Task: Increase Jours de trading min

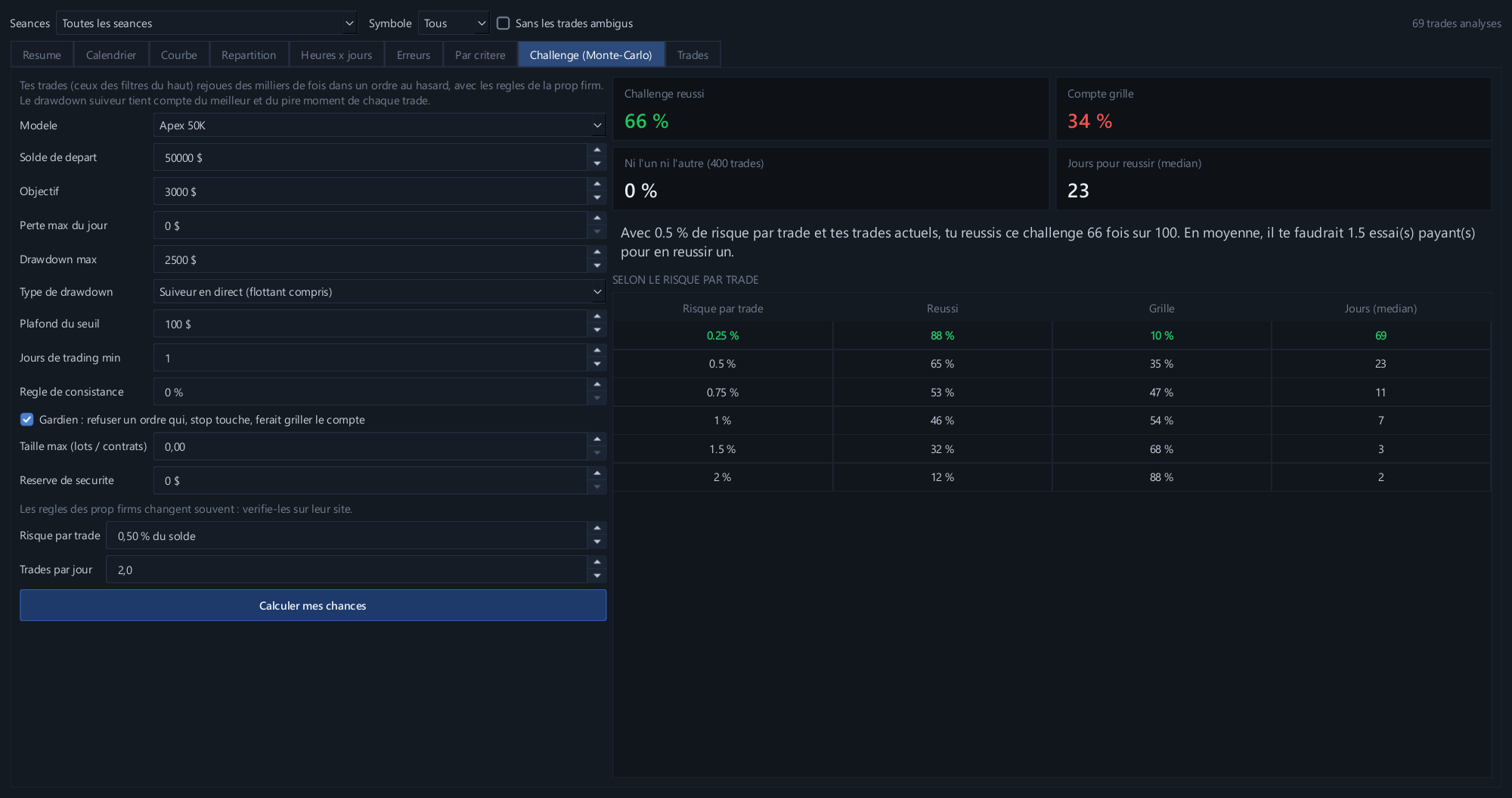Action: pos(597,351)
